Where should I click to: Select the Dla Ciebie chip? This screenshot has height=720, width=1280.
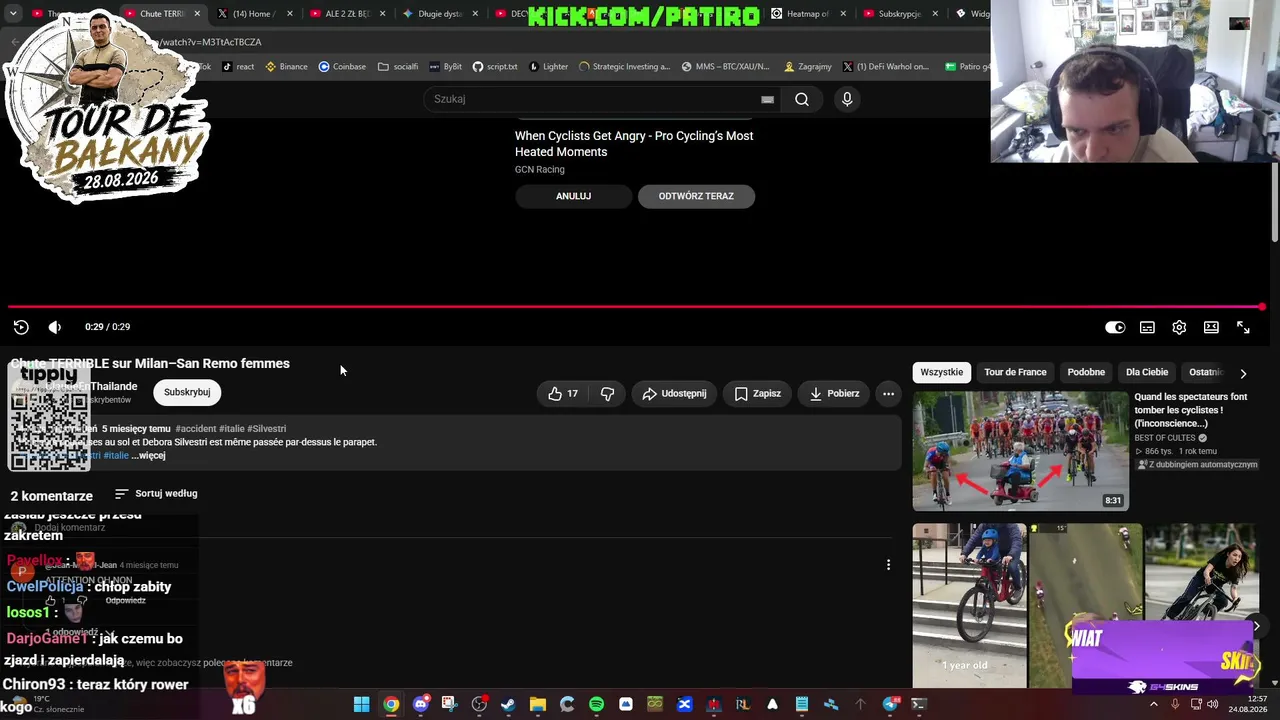1147,372
